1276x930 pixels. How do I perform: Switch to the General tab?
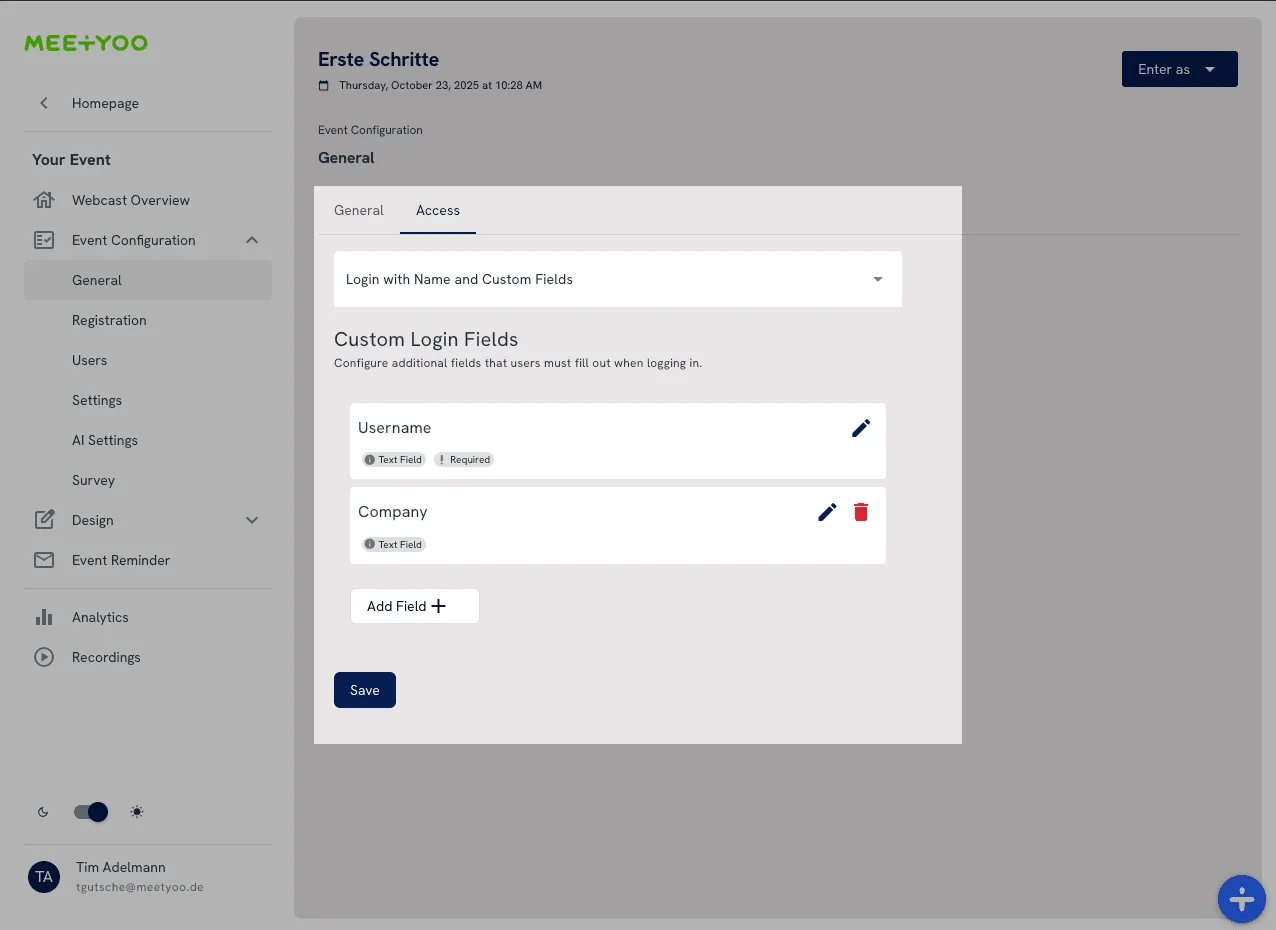click(359, 210)
